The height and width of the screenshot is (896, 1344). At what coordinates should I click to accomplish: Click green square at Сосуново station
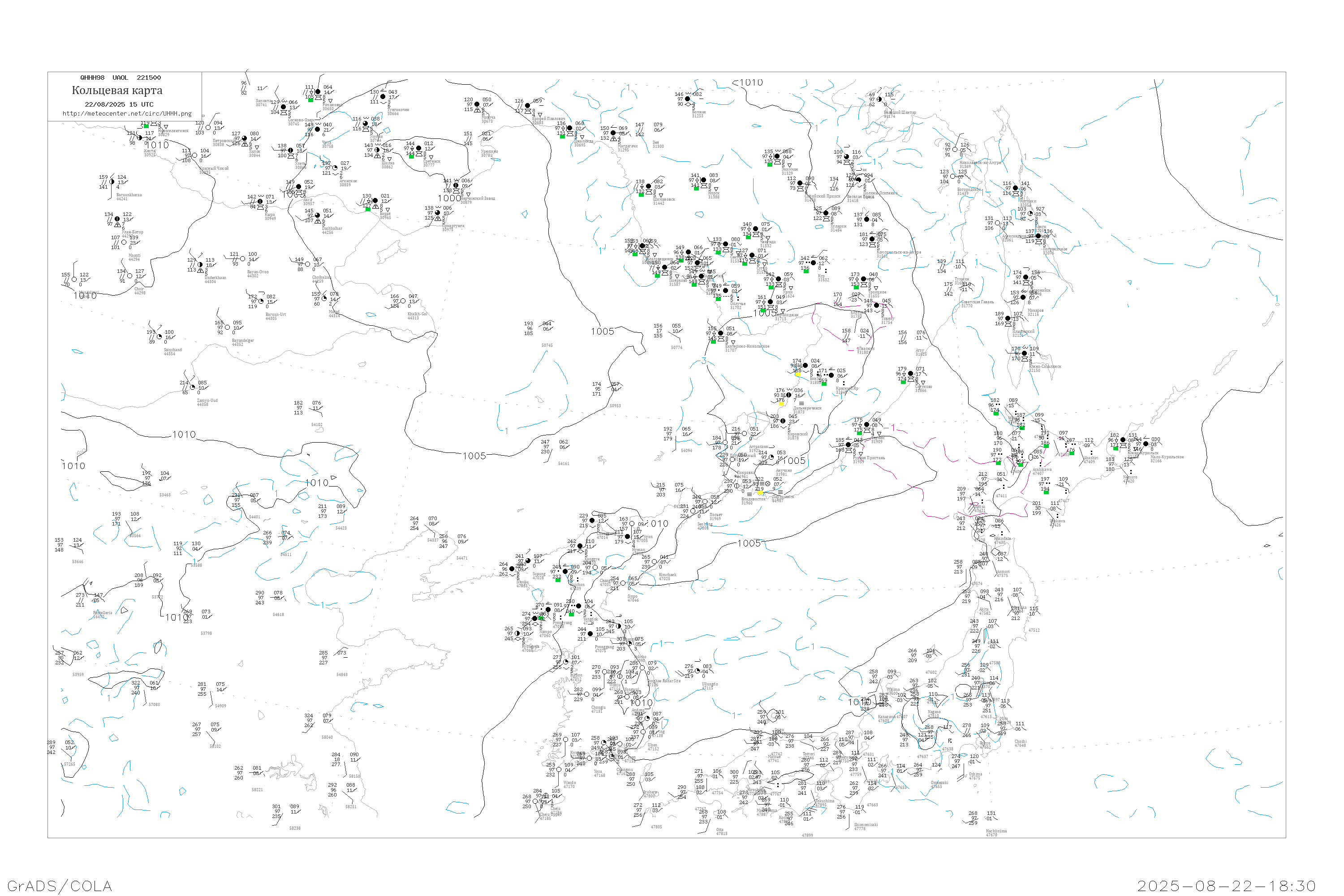point(904,381)
